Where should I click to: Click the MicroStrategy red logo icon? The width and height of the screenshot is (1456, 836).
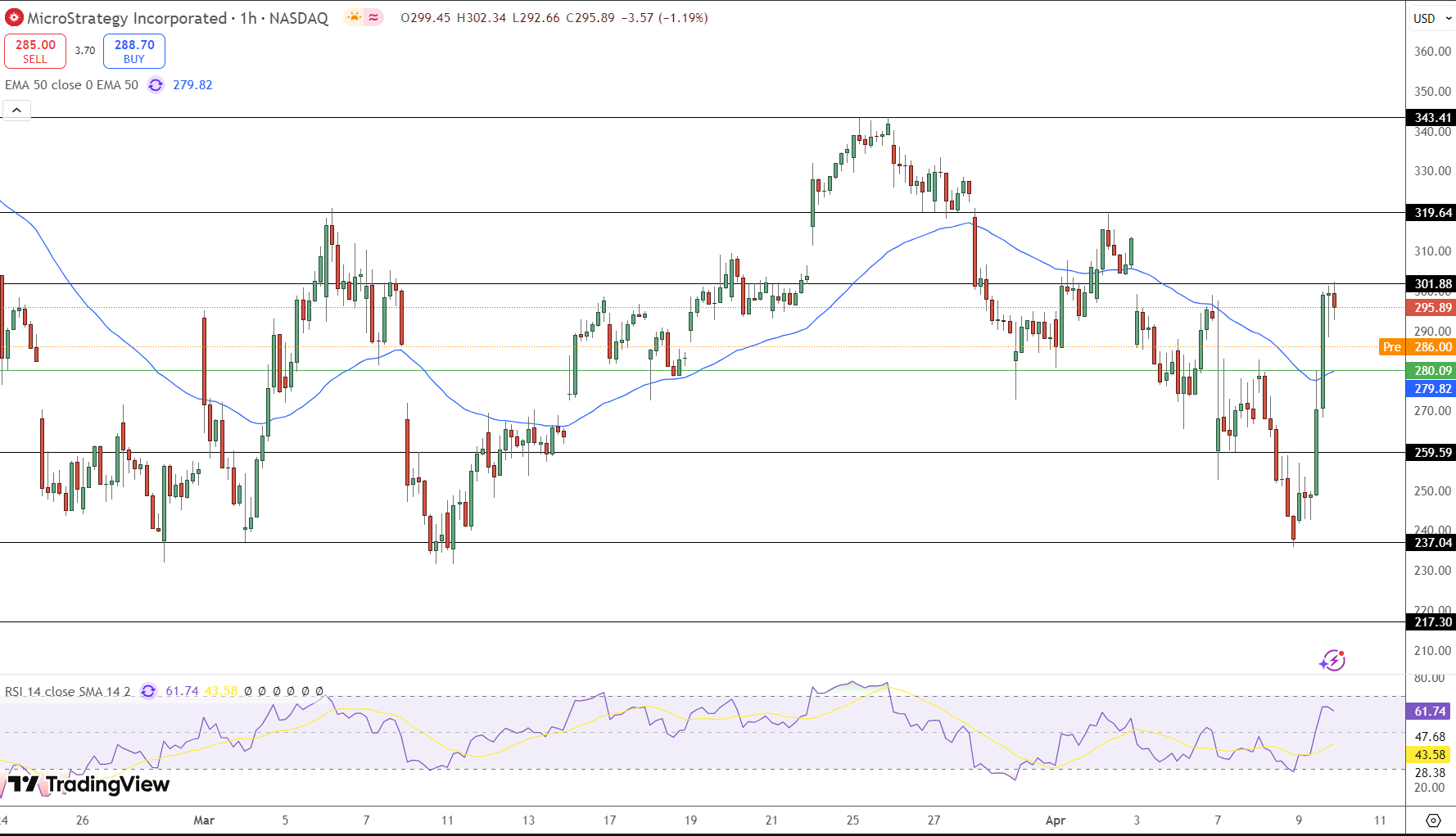pos(14,17)
